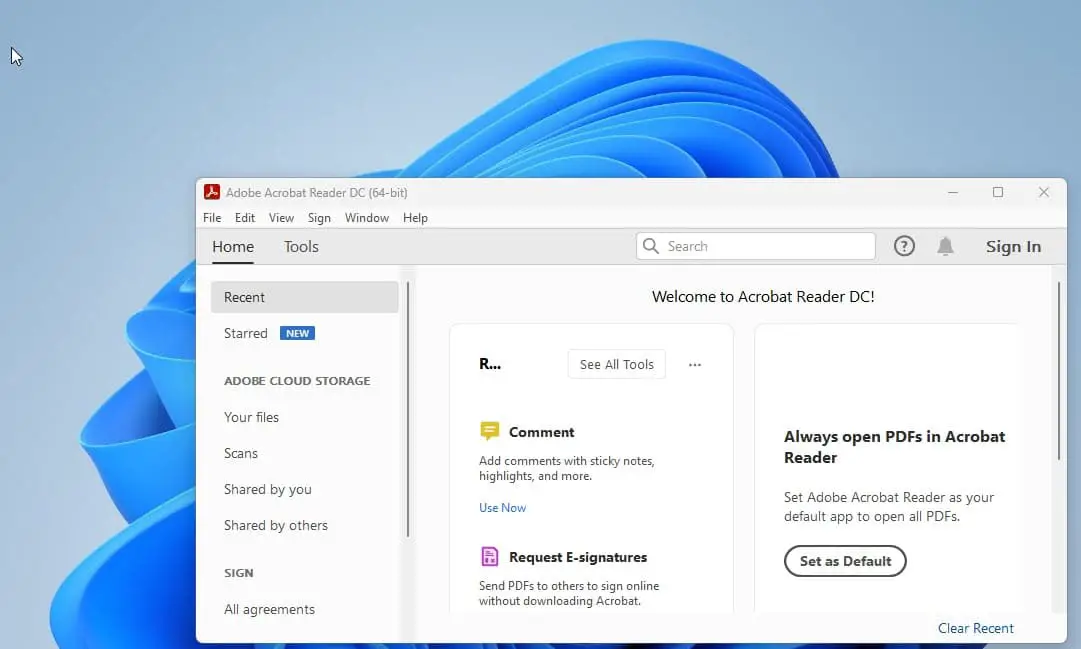Open Scans in the sidebar

coord(241,453)
